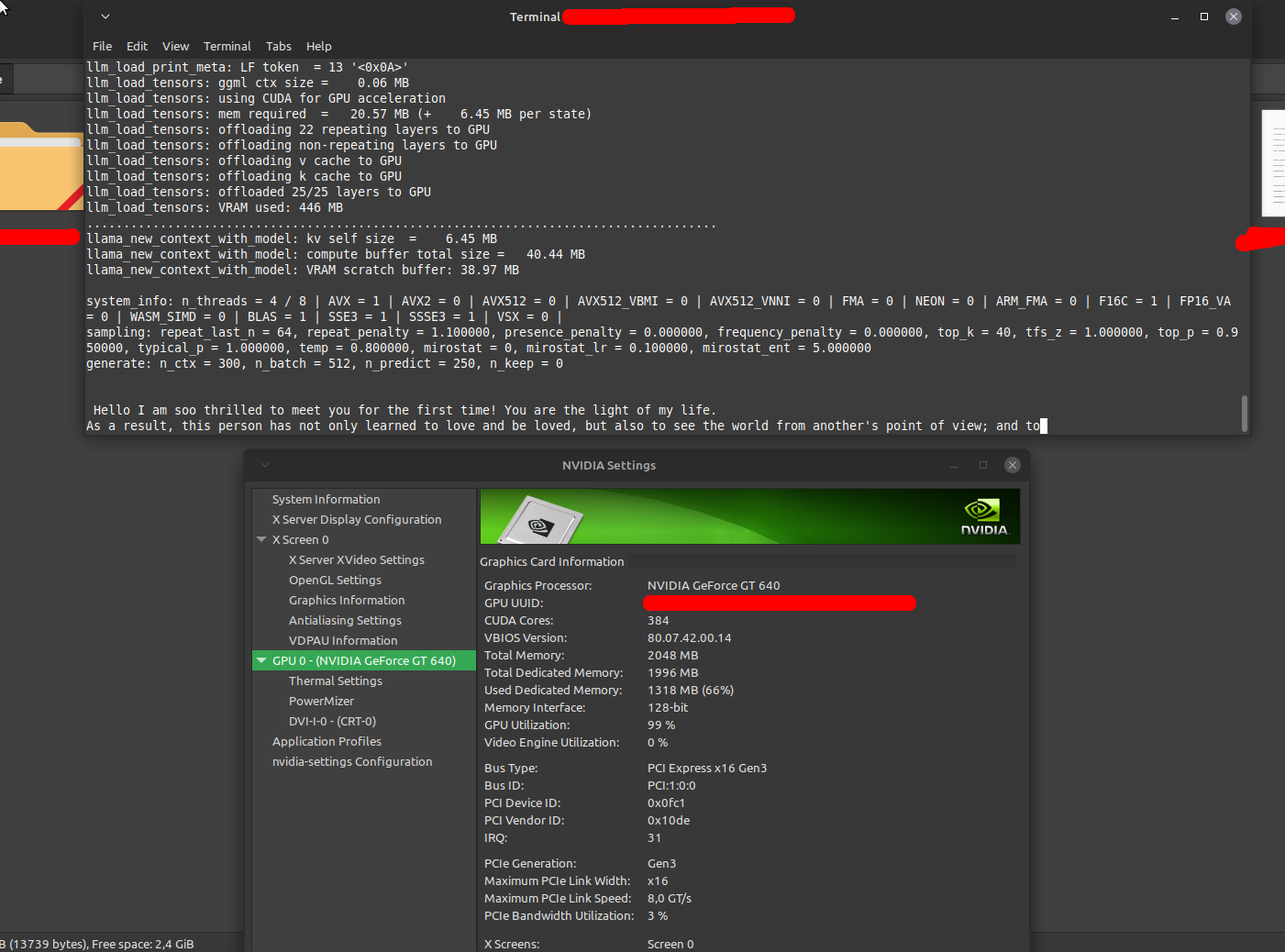
Task: Click the 'VRAM used: 446 MB' terminal line
Action: tap(215, 207)
